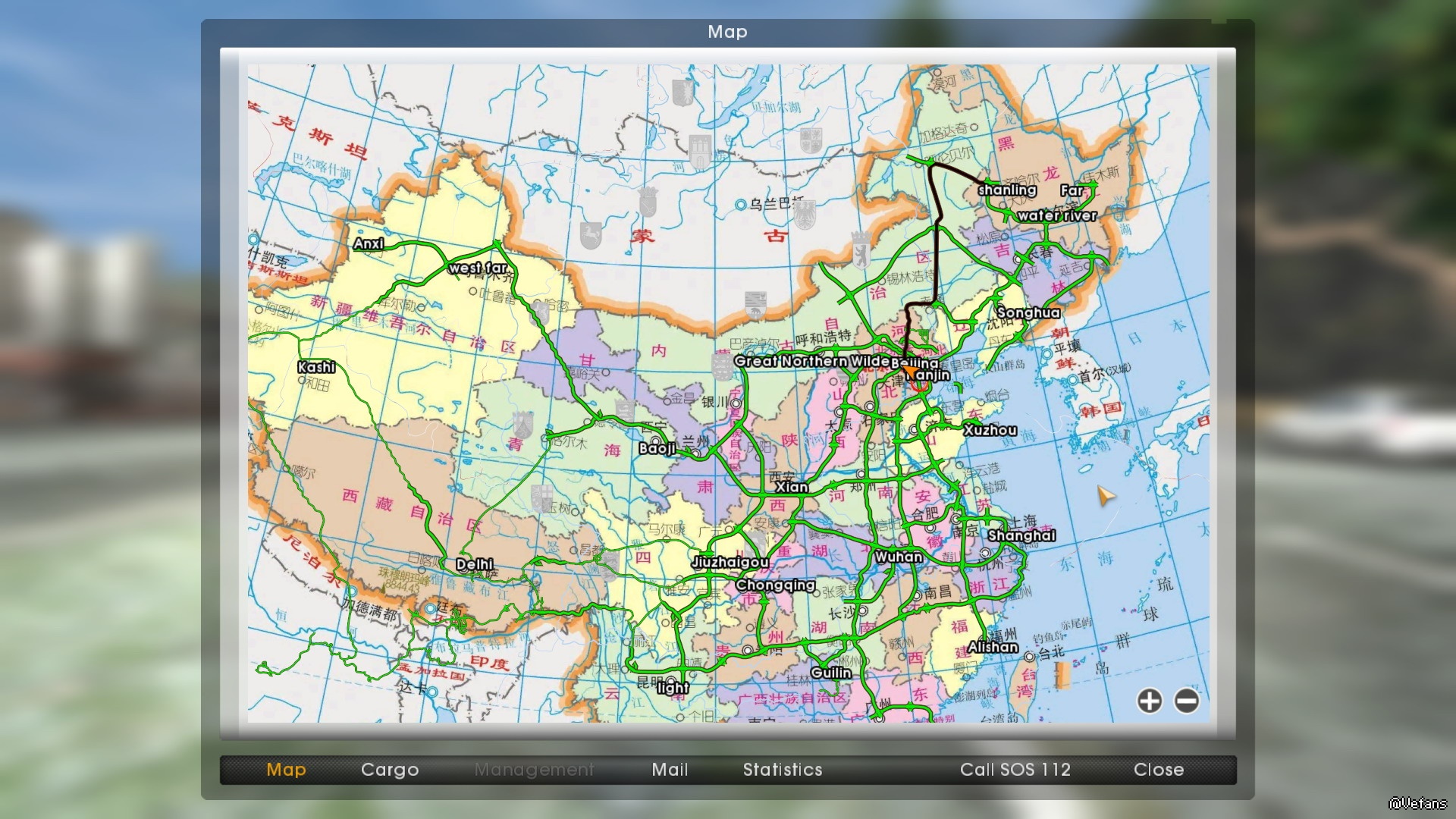Screen dimensions: 1456x819
Task: Zoom in with the plus button
Action: (x=1149, y=701)
